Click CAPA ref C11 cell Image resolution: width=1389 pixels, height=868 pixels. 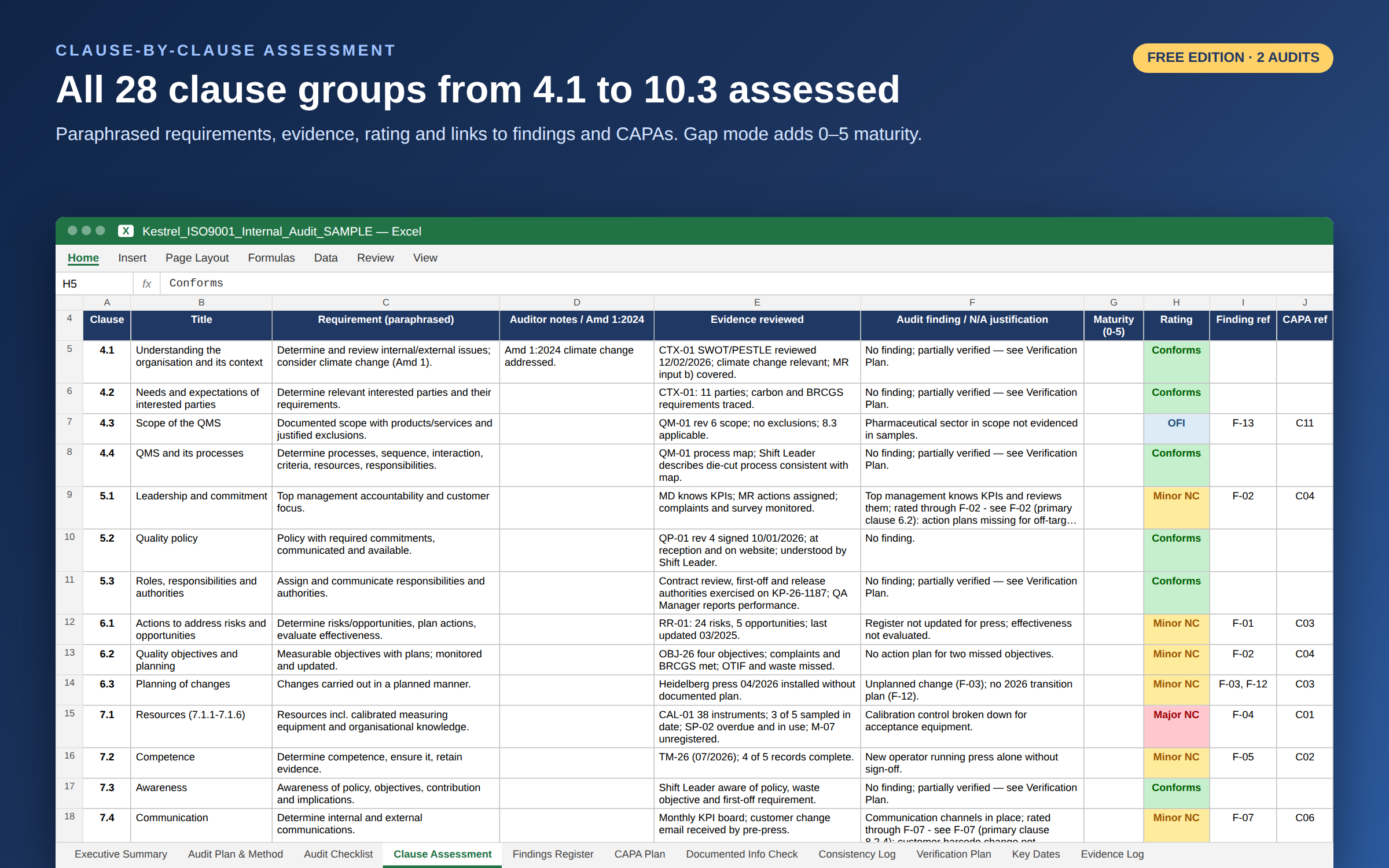[x=1305, y=429]
